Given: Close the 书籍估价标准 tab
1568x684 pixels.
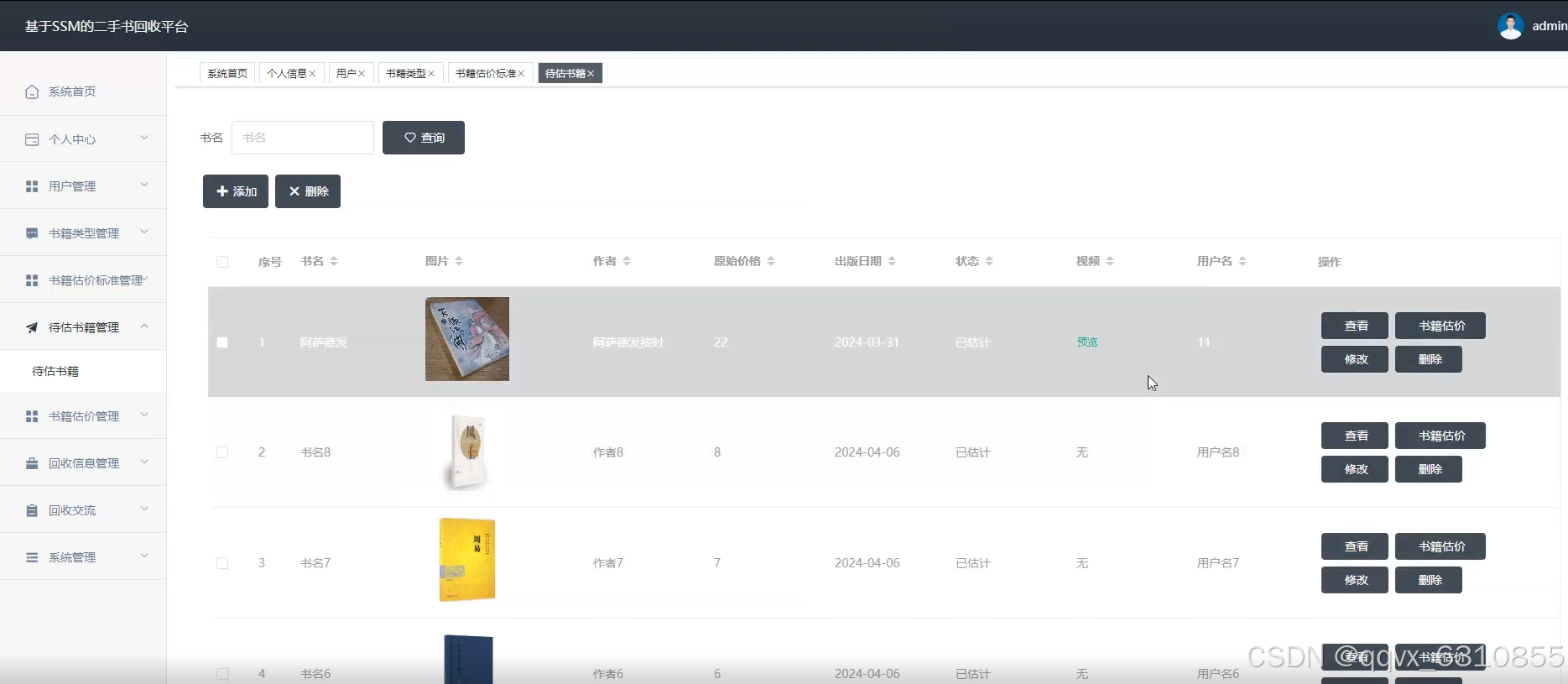Looking at the screenshot, I should point(521,74).
